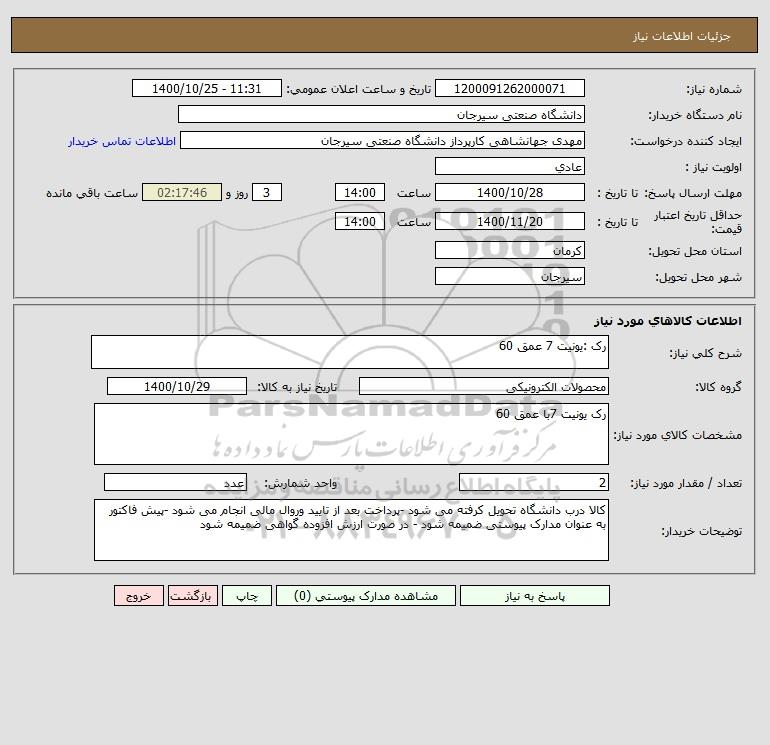Click the label واحد شمارش
The width and height of the screenshot is (770, 745).
pos(301,483)
